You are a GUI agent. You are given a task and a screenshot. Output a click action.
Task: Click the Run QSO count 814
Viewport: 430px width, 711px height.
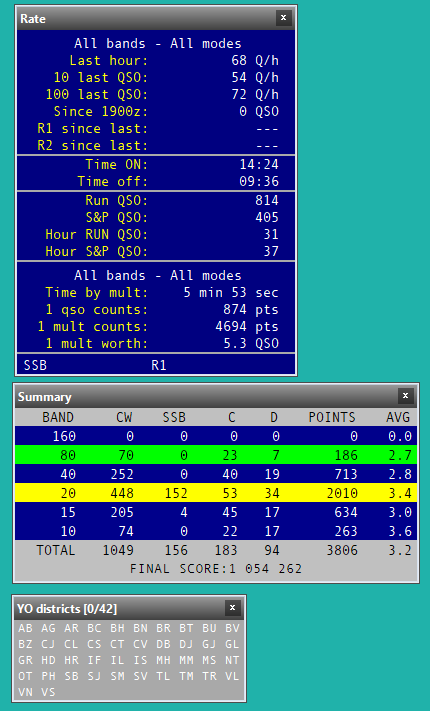[x=267, y=200]
